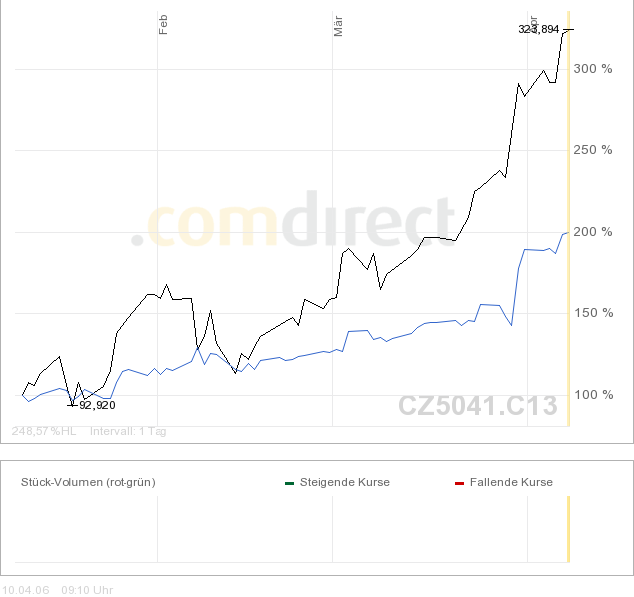Click the Intervall: 1 Tag text
The height and width of the screenshot is (597, 634).
[128, 431]
